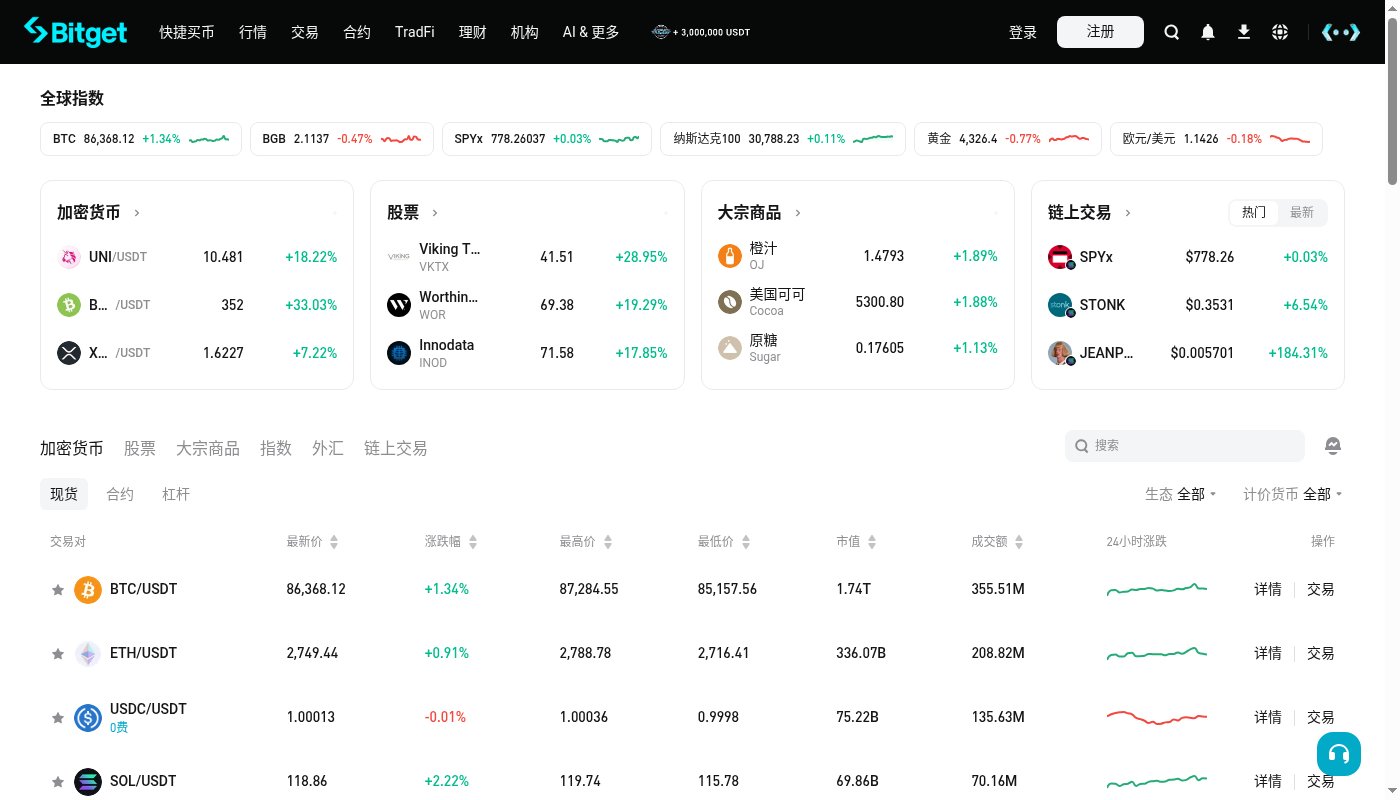Screen dimensions: 1400x800
Task: Click the USDC coin icon
Action: (88, 717)
